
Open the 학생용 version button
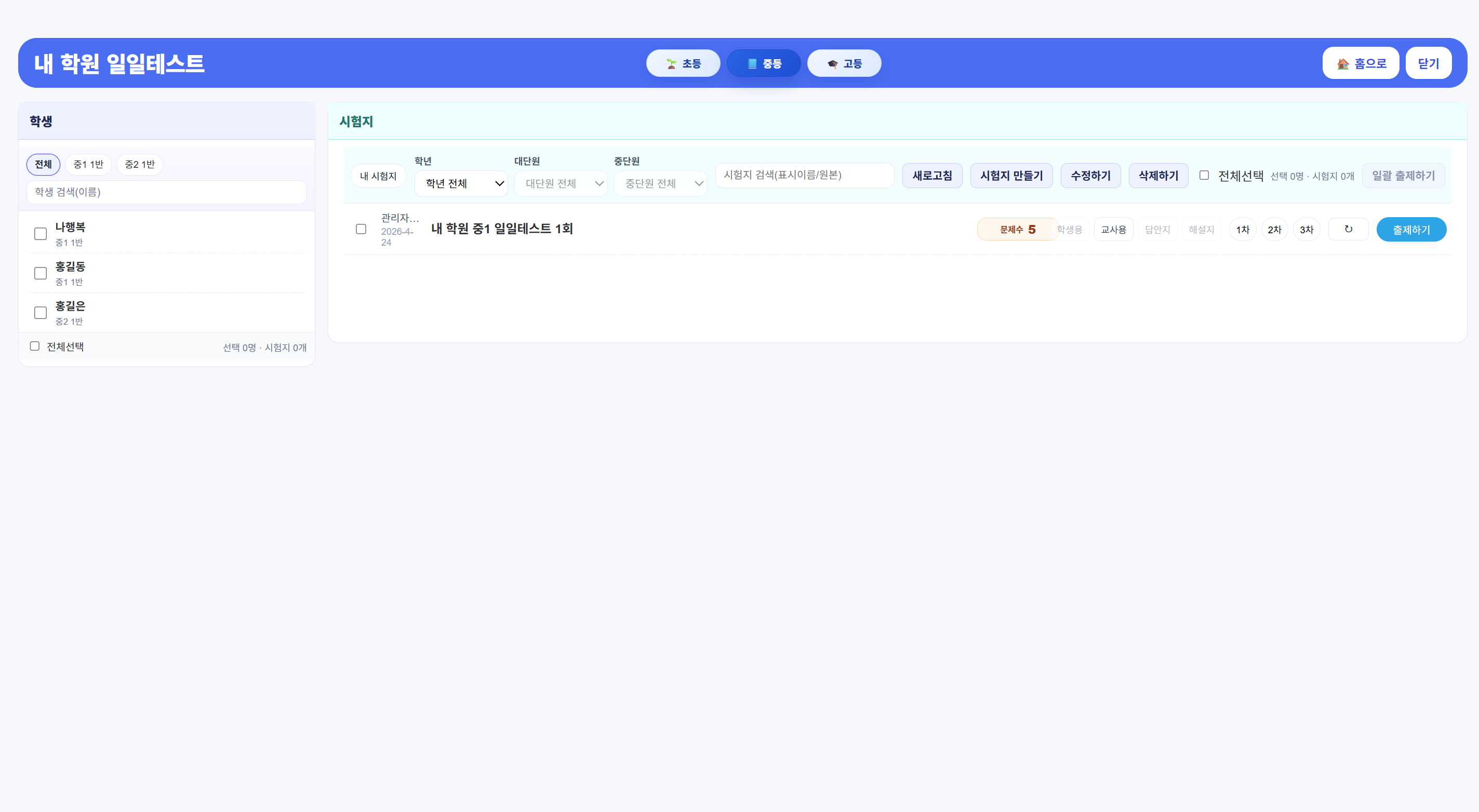(x=1070, y=230)
